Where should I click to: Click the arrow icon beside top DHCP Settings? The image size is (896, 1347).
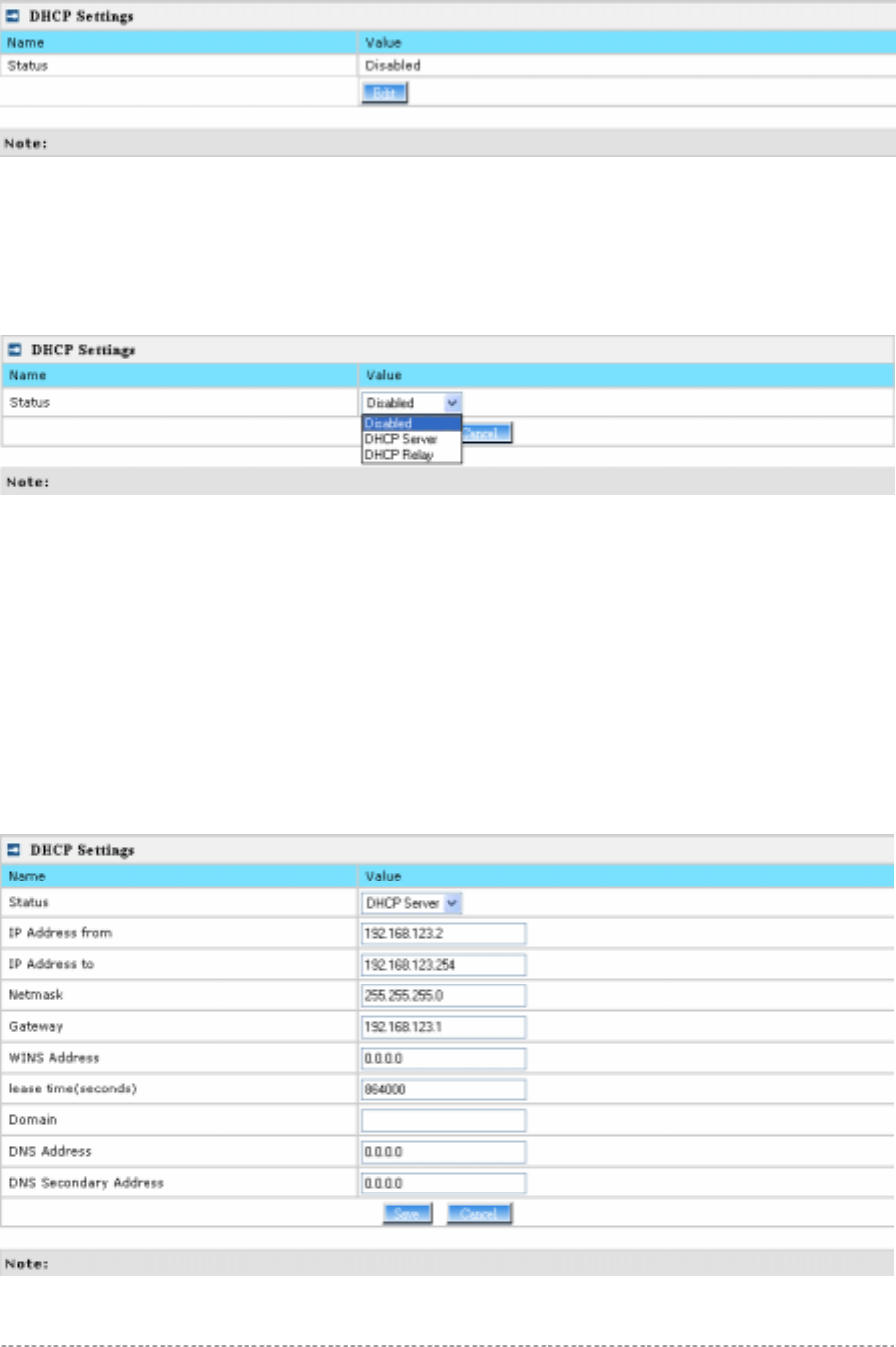13,16
